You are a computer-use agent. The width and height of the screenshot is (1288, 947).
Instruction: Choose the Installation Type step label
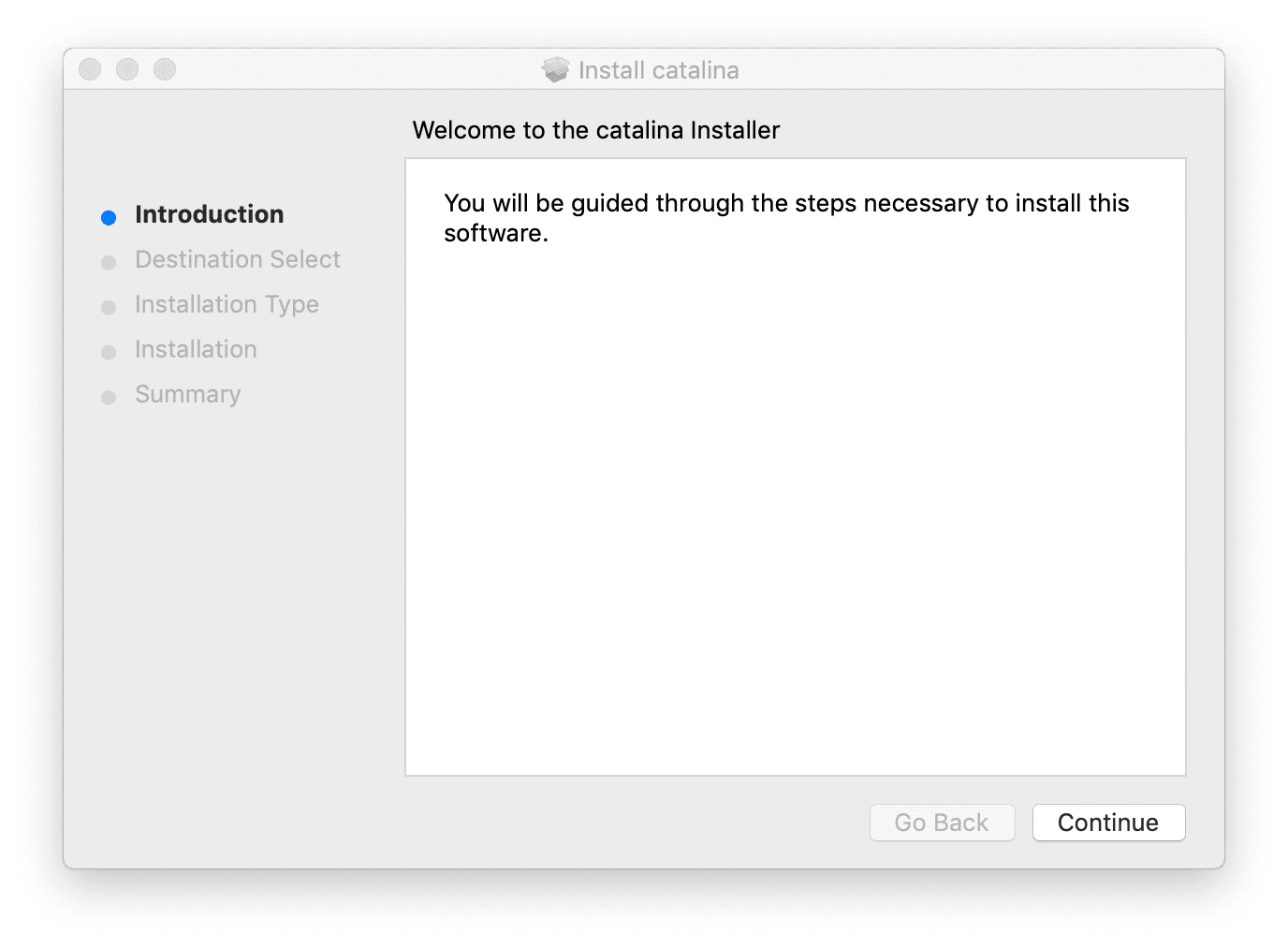click(227, 304)
